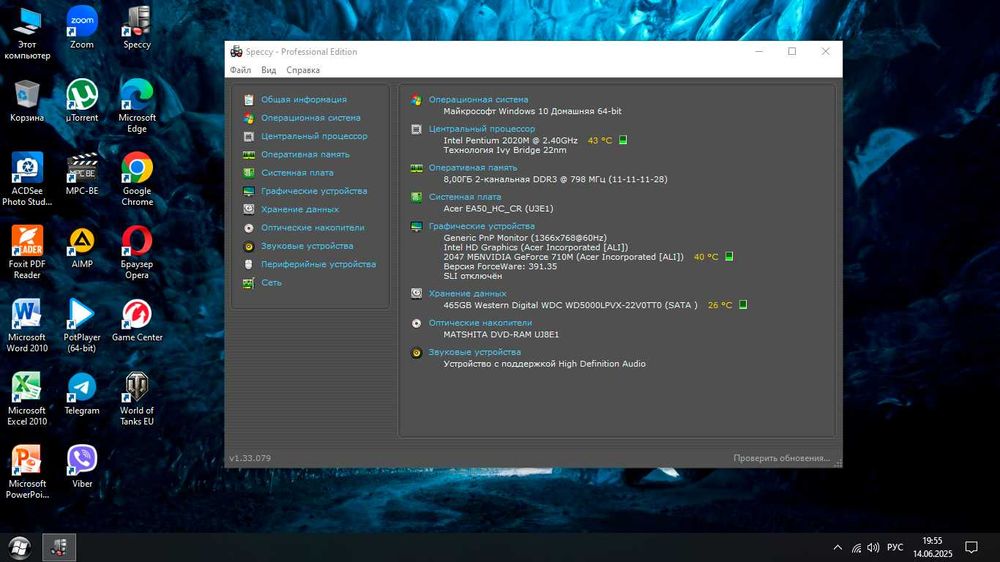Click the drive temperature value 26 °C
The width and height of the screenshot is (1000, 562).
click(720, 306)
